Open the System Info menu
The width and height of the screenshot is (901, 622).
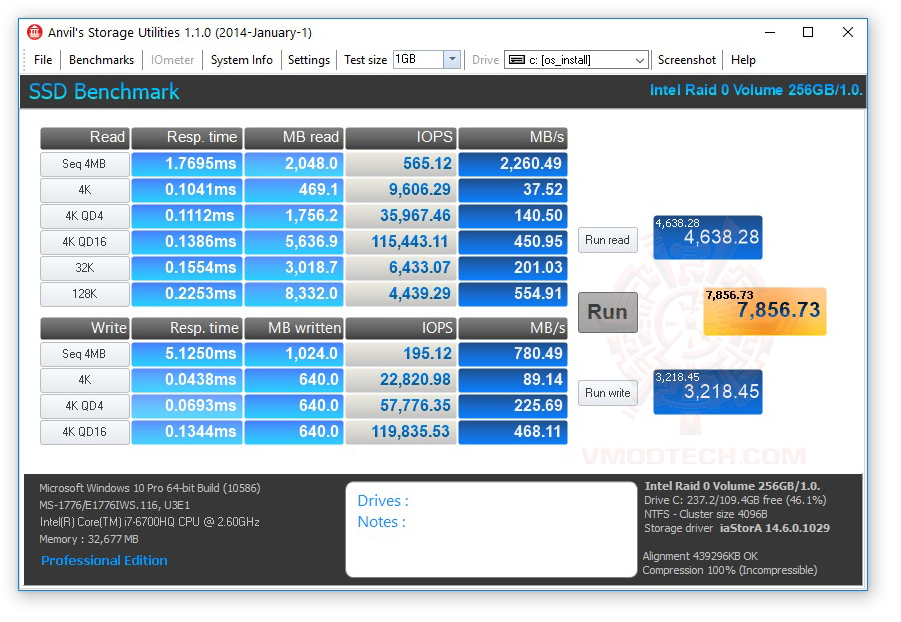[x=241, y=60]
